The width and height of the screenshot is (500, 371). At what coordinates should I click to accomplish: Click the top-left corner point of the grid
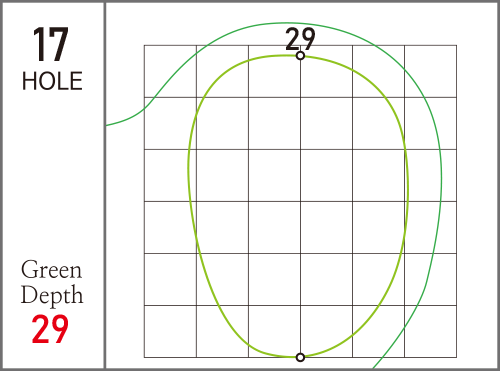pyautogui.click(x=144, y=46)
